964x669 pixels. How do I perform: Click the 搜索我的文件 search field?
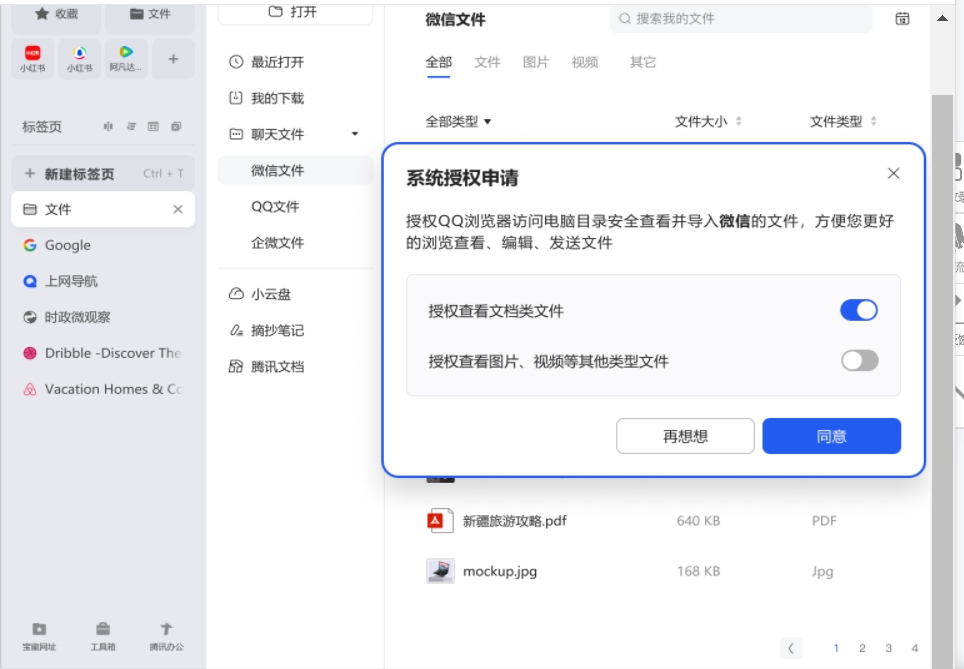(741, 18)
